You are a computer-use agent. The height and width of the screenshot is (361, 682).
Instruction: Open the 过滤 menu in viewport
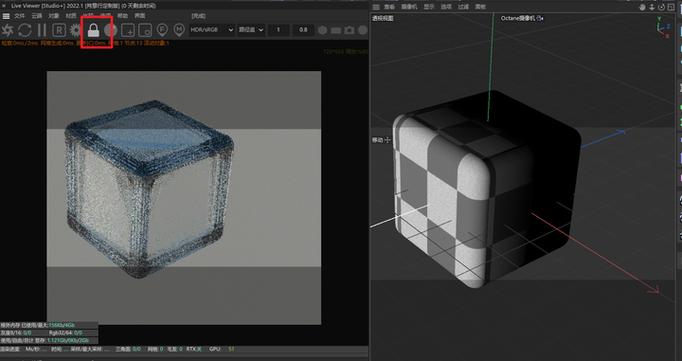pyautogui.click(x=464, y=7)
